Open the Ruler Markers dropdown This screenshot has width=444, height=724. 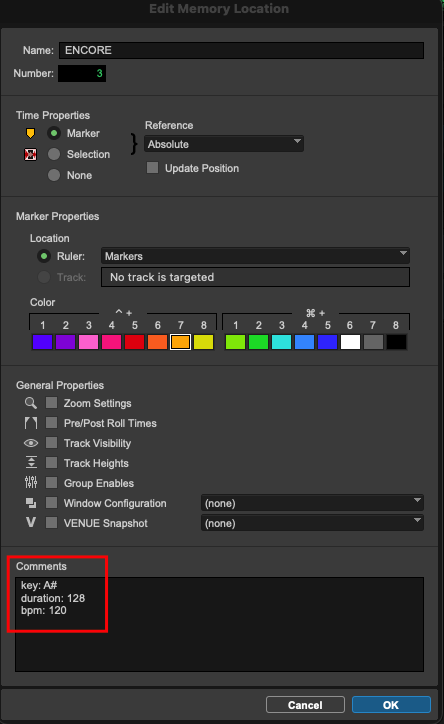tap(255, 256)
